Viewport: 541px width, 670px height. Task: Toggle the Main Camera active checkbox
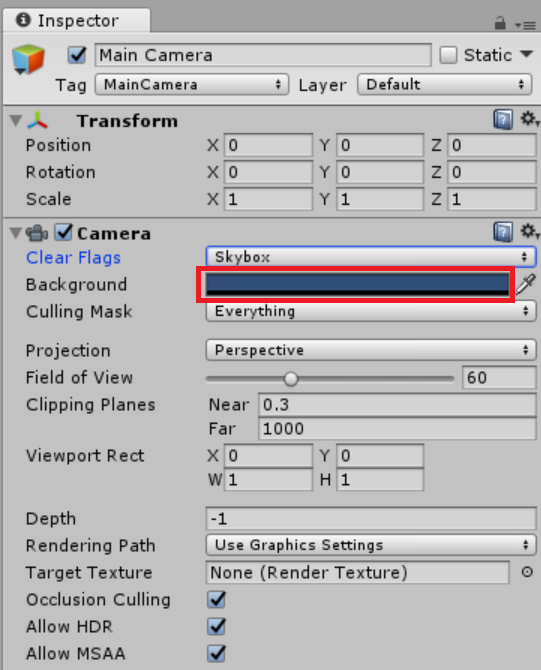click(77, 56)
